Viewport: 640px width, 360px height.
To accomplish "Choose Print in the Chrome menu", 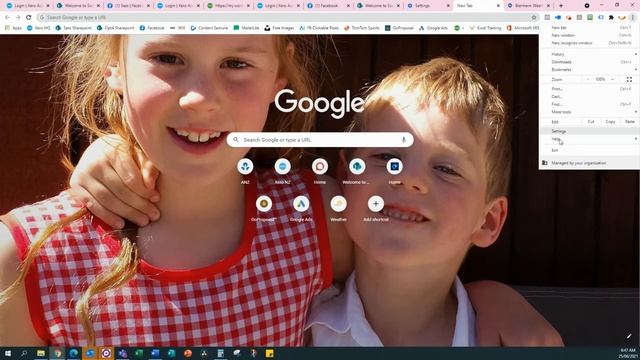I will click(589, 89).
